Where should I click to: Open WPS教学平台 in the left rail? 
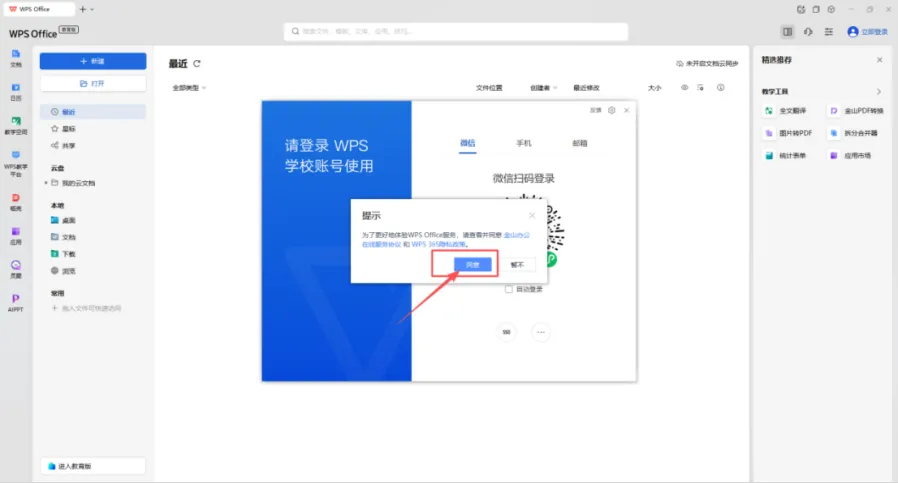click(15, 163)
